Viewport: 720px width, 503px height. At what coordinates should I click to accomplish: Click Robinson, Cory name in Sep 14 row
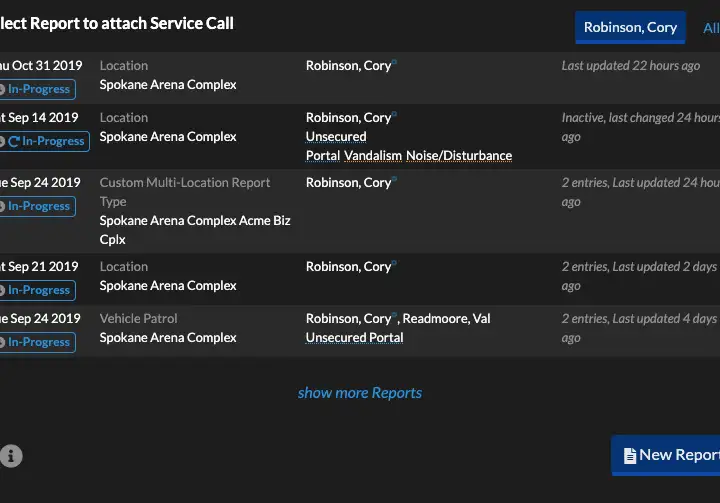pos(349,118)
